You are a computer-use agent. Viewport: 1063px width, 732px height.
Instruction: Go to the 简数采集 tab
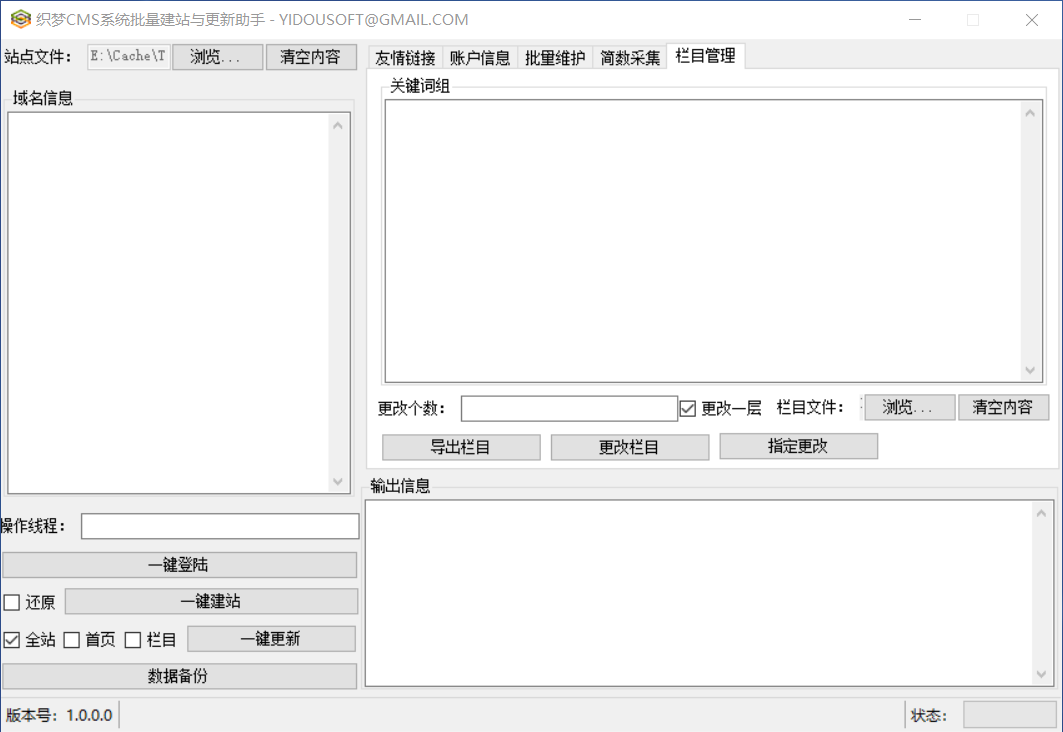pyautogui.click(x=630, y=58)
